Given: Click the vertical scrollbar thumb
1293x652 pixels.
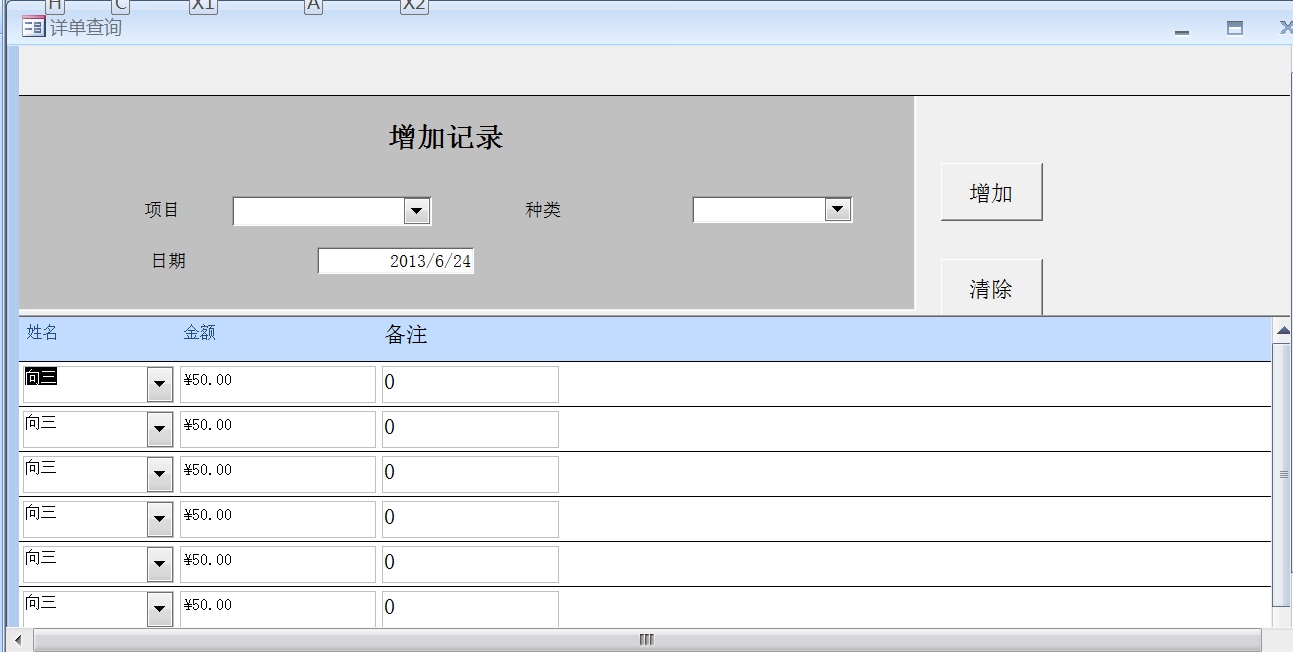Looking at the screenshot, I should (x=1283, y=474).
